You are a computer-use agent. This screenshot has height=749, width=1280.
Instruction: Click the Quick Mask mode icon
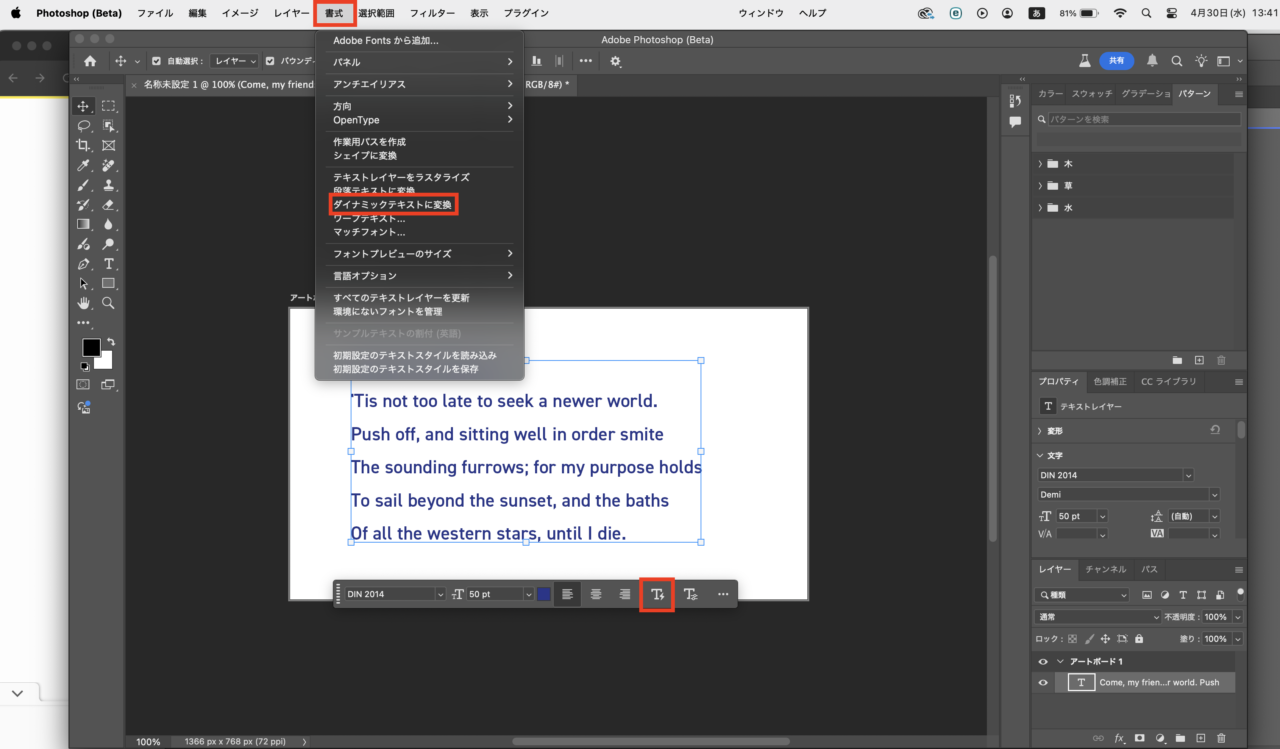[x=83, y=384]
